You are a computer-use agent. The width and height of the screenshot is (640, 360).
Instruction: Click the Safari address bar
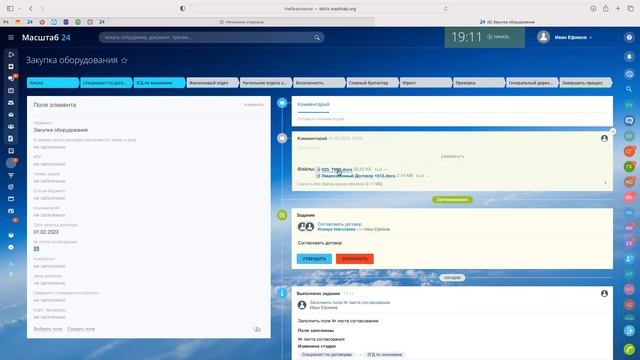coord(320,9)
